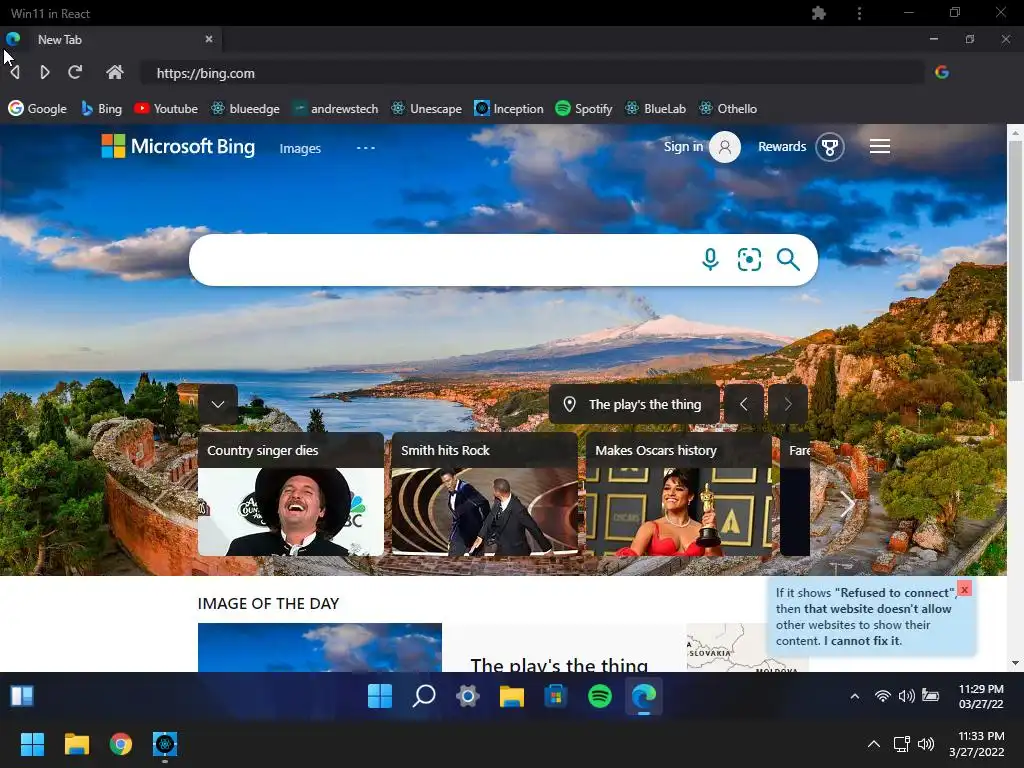Open the Wi-Fi icon in inner system tray
The width and height of the screenshot is (1024, 768).
(x=882, y=696)
